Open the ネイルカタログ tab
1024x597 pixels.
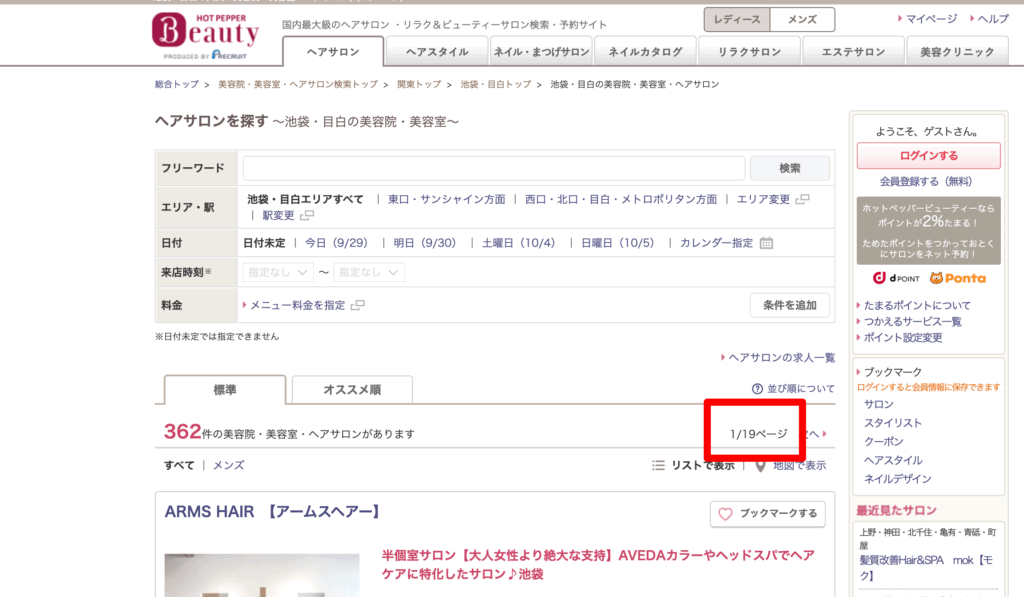[645, 52]
